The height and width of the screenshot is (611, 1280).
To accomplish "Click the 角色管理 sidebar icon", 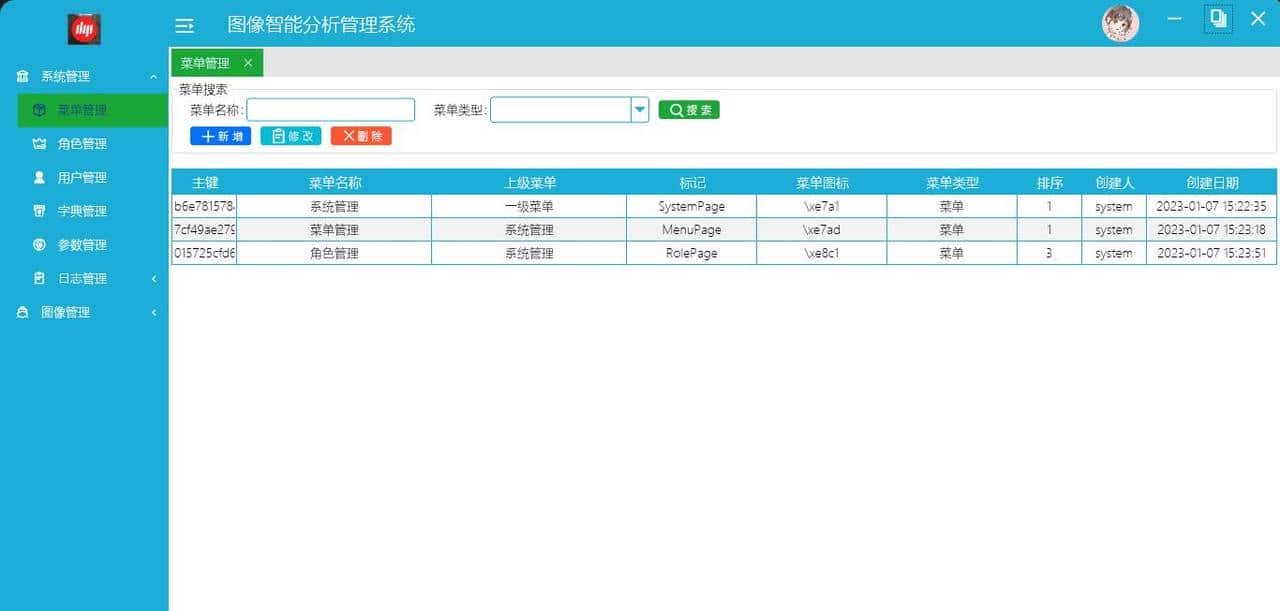I will coord(39,144).
